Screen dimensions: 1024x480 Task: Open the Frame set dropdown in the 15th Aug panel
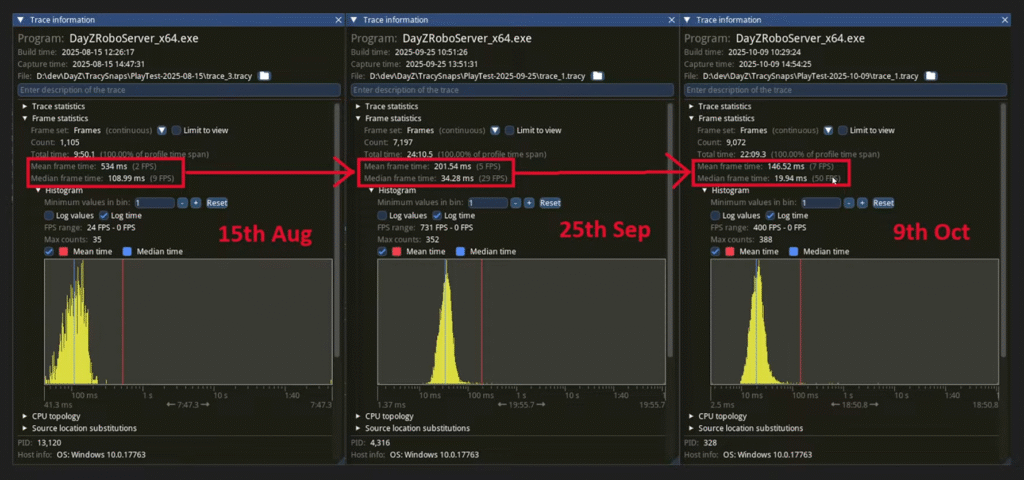[161, 131]
